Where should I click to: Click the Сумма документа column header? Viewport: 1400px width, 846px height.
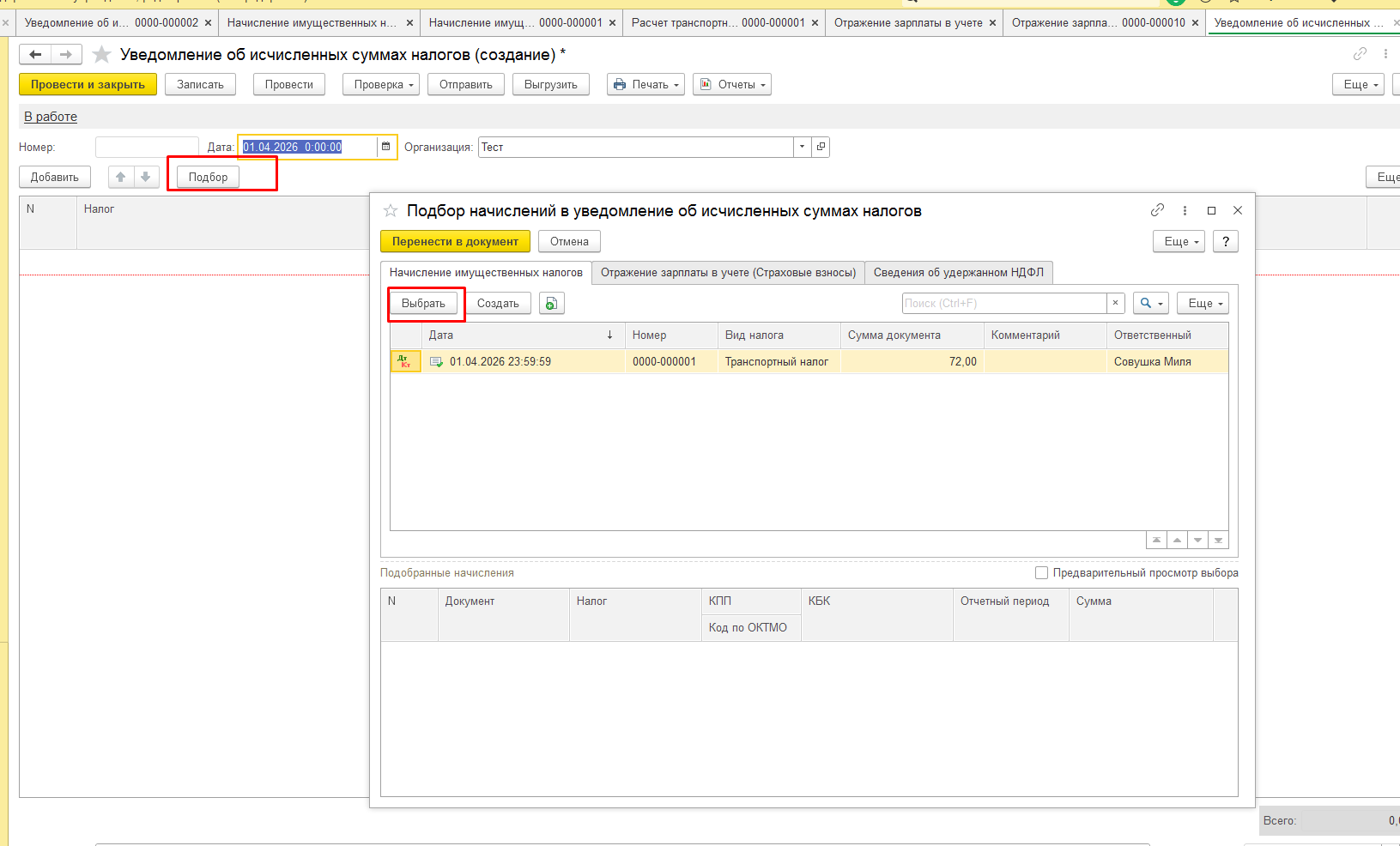(x=912, y=335)
